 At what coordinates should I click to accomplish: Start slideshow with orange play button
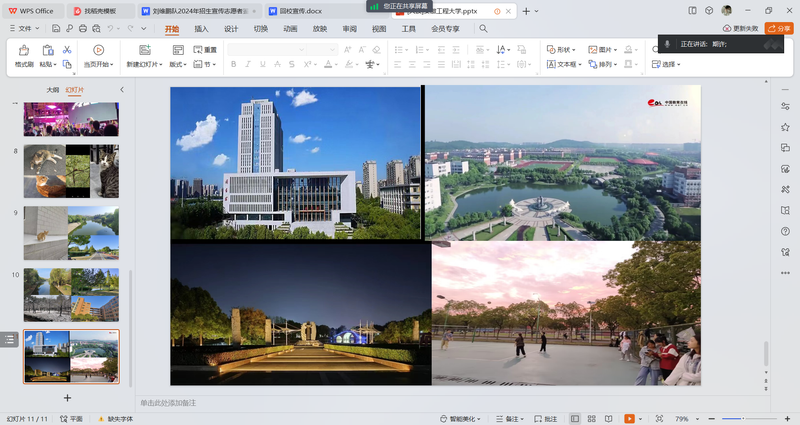[x=630, y=418]
